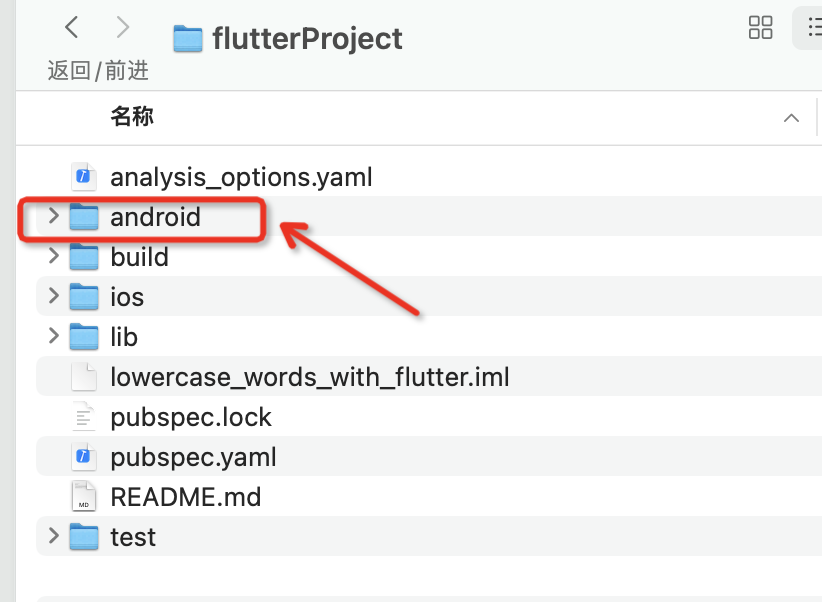Screen dimensions: 822x602
Task: Expand the lib folder
Action: (x=53, y=336)
